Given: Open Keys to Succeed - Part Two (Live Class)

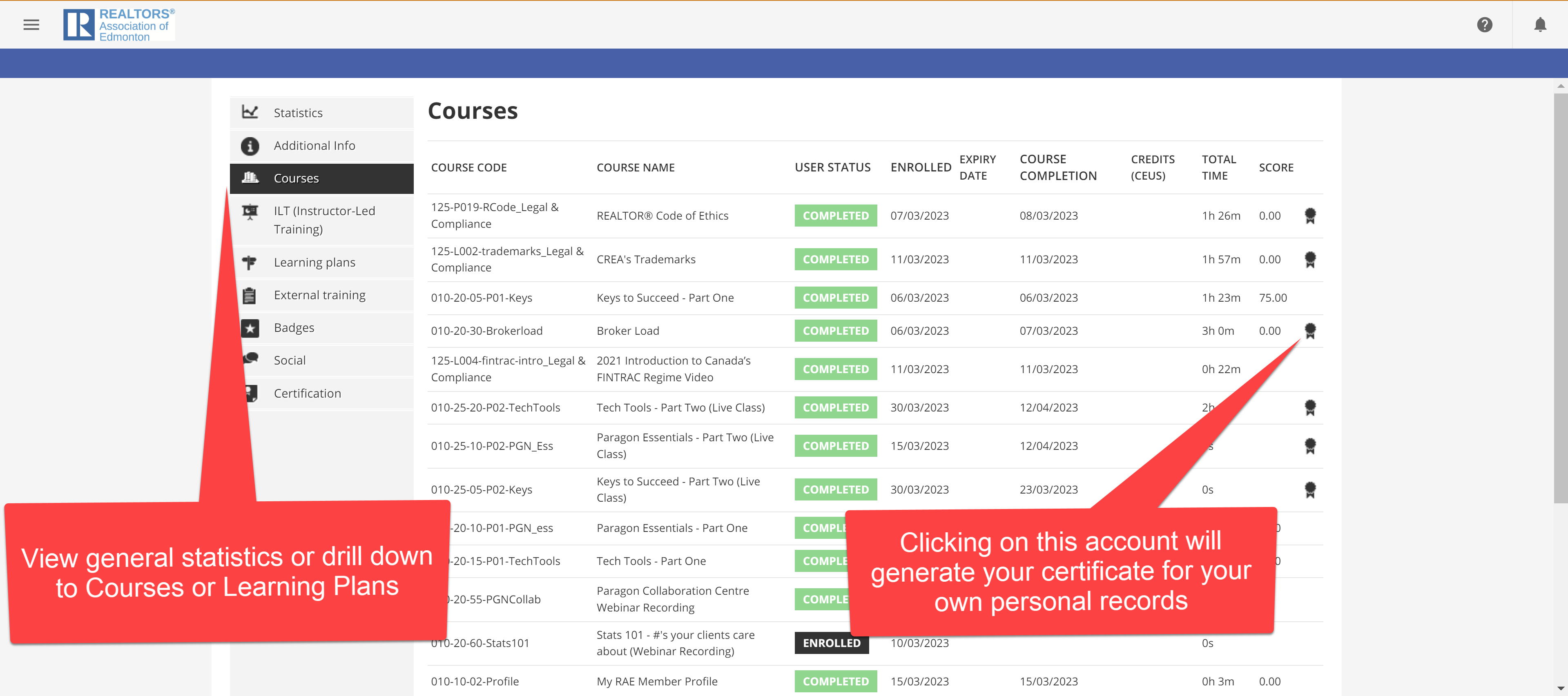Looking at the screenshot, I should 678,489.
